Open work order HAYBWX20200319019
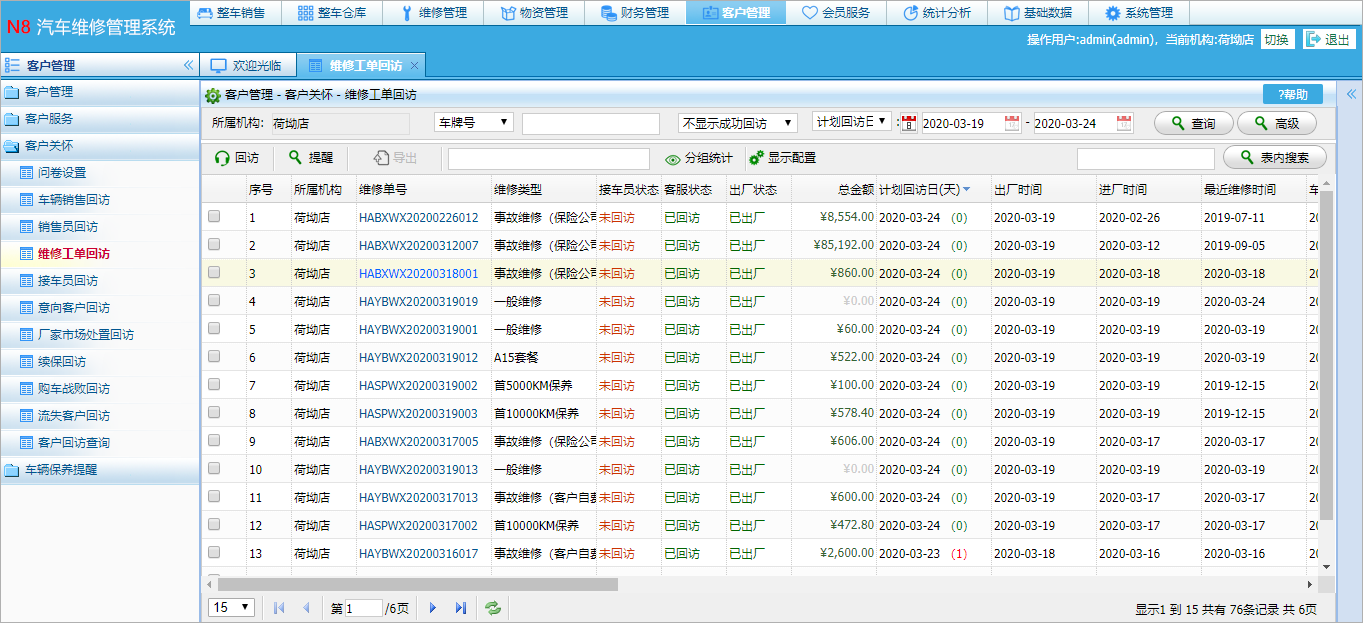 pyautogui.click(x=419, y=301)
